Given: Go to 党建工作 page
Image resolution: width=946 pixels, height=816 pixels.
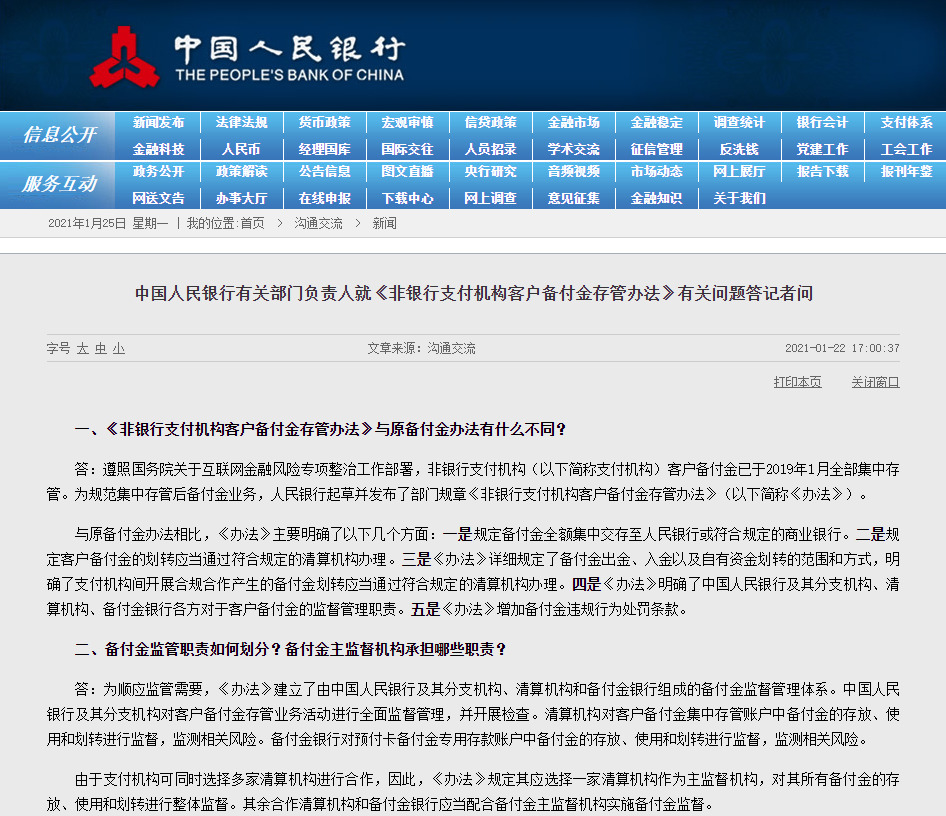Looking at the screenshot, I should pyautogui.click(x=822, y=149).
